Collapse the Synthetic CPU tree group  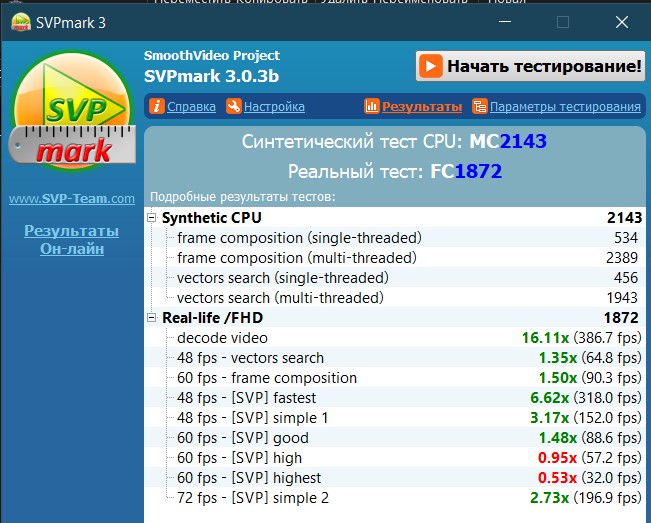[152, 218]
